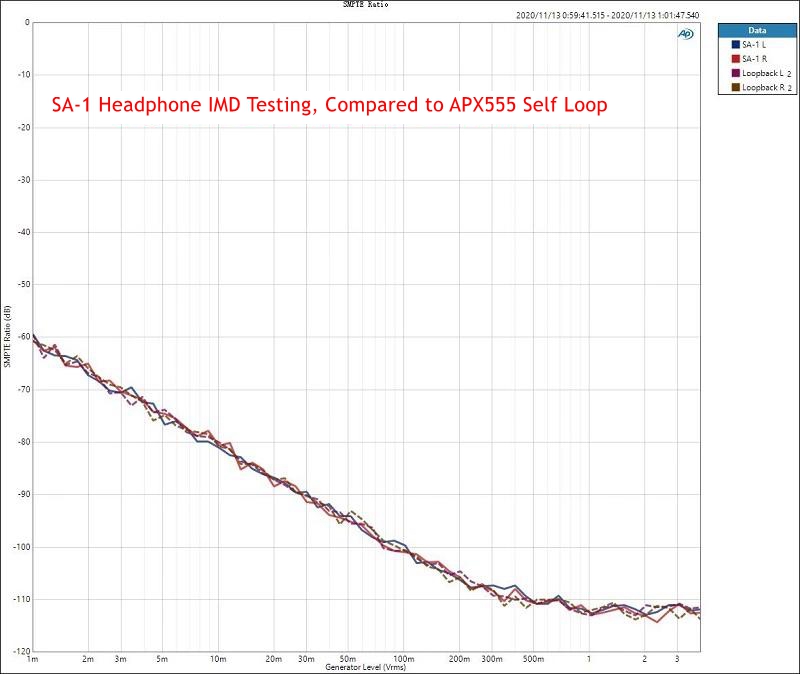Click the 1m tick on X axis
800x674 pixels.
click(33, 659)
